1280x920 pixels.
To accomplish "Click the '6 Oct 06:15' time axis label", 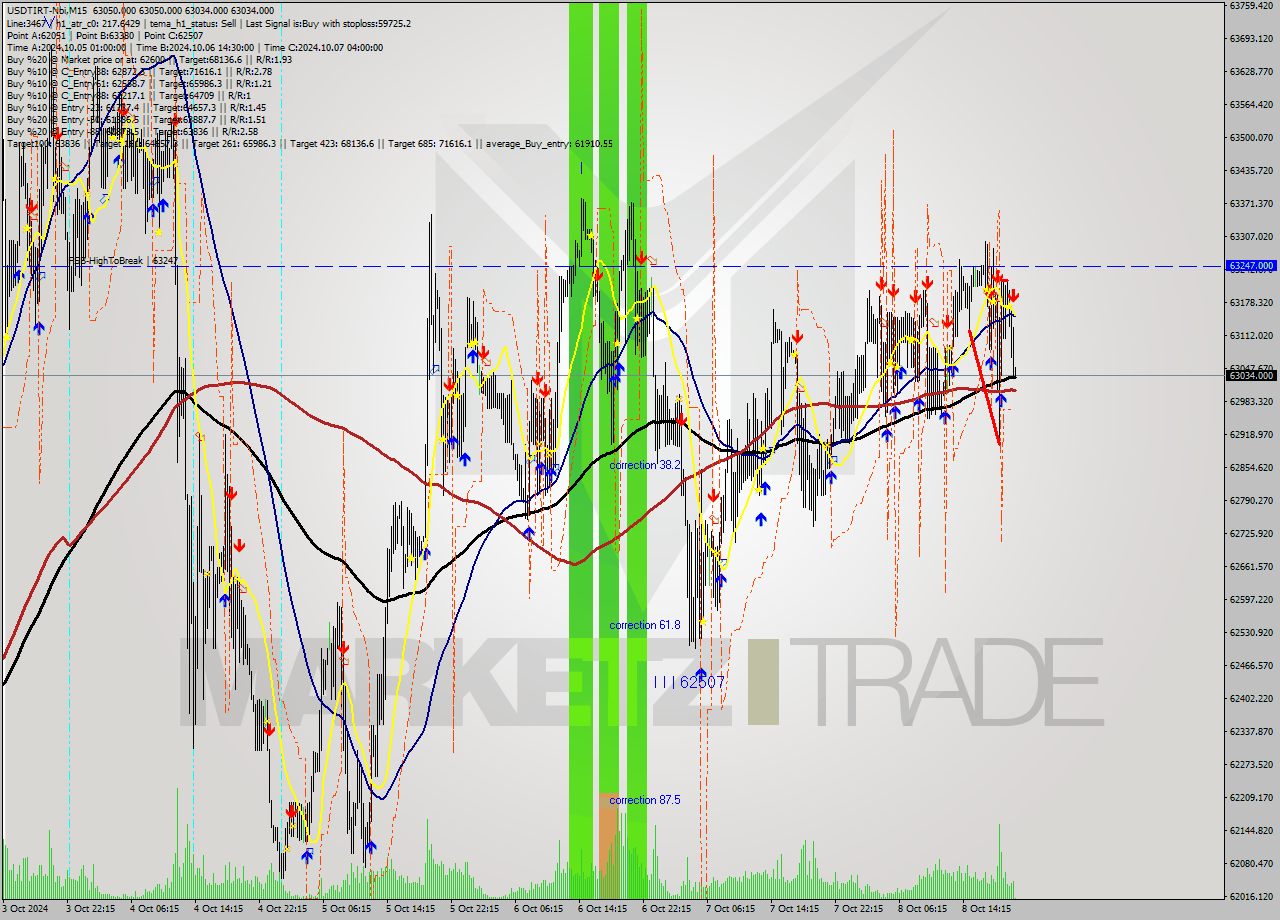I will [x=539, y=909].
